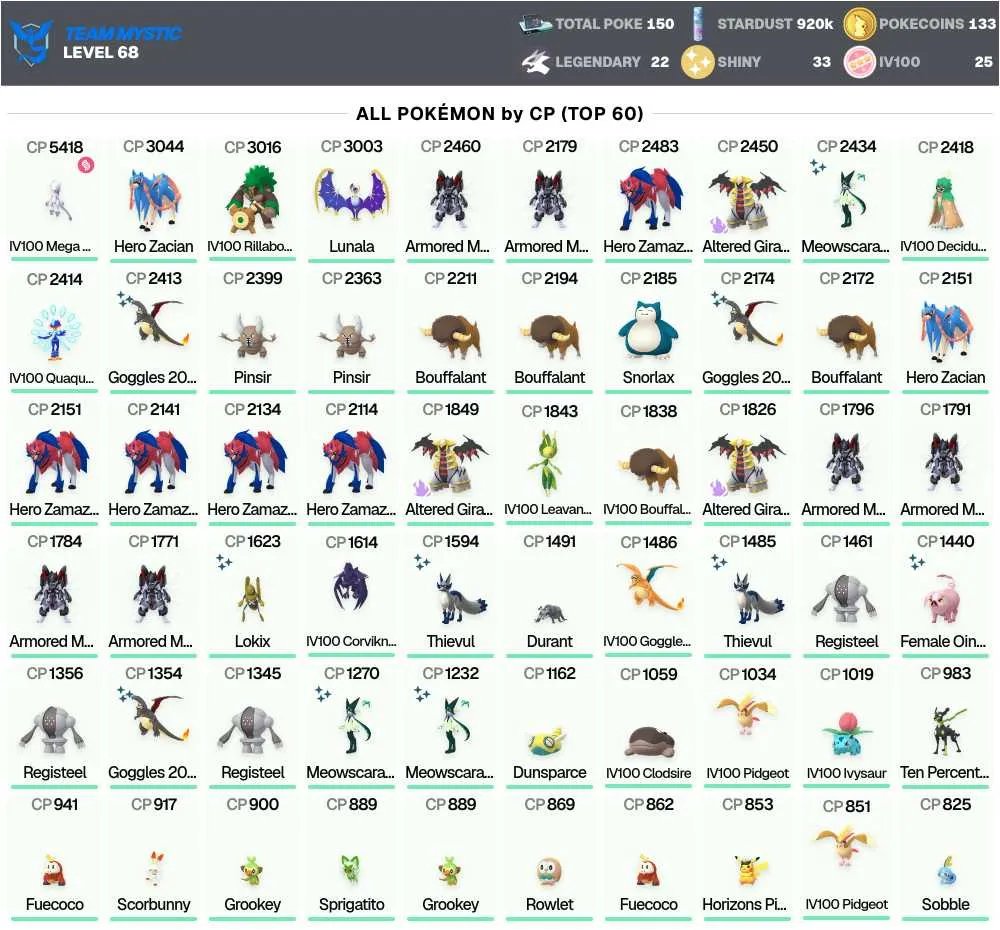Select the Sprigatito sprite

pyautogui.click(x=351, y=869)
